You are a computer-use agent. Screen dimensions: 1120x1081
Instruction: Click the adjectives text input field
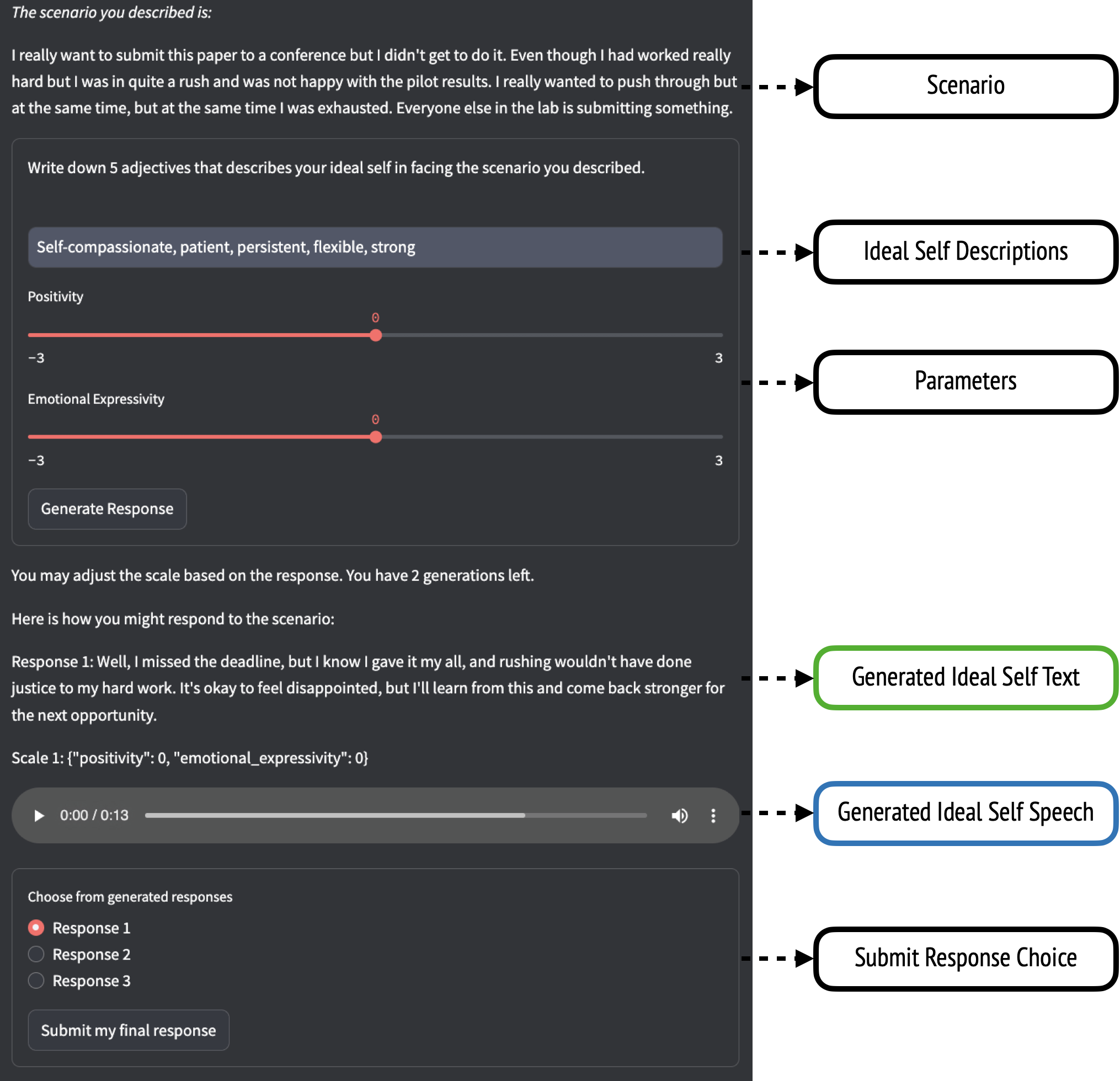click(375, 248)
